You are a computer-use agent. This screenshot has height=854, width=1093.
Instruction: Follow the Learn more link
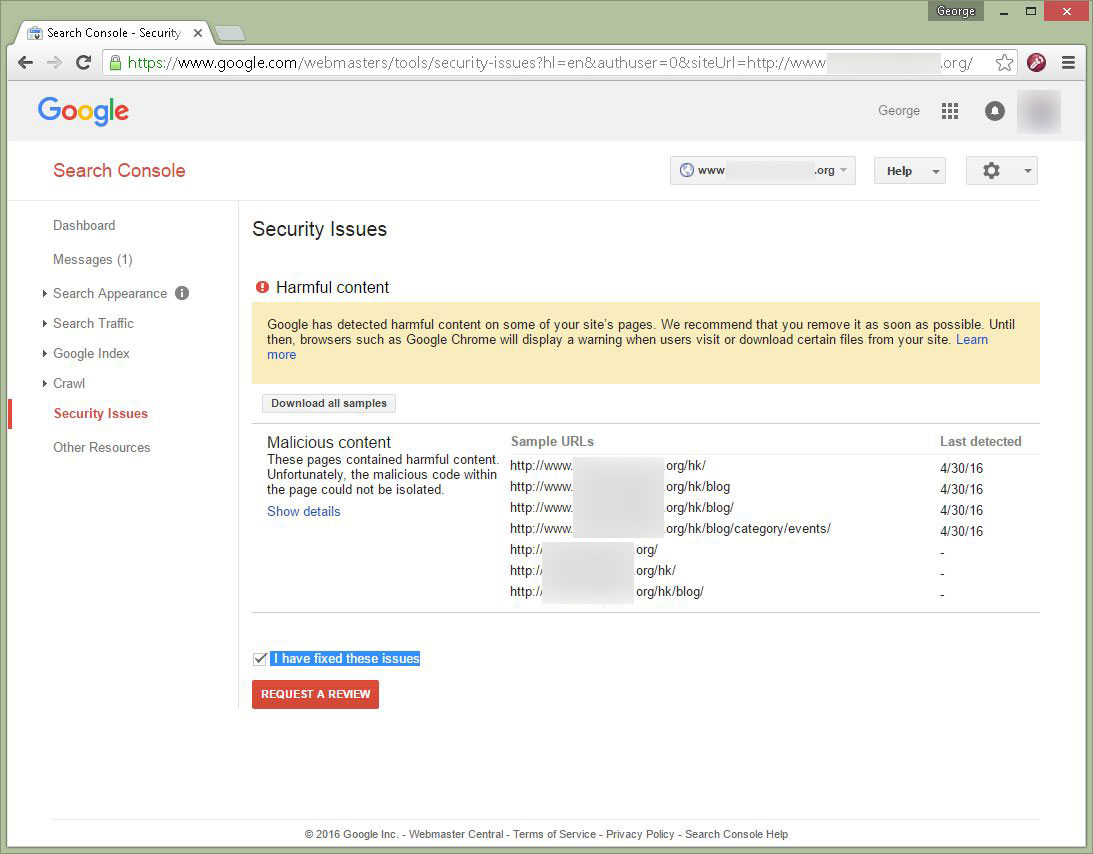pos(972,340)
